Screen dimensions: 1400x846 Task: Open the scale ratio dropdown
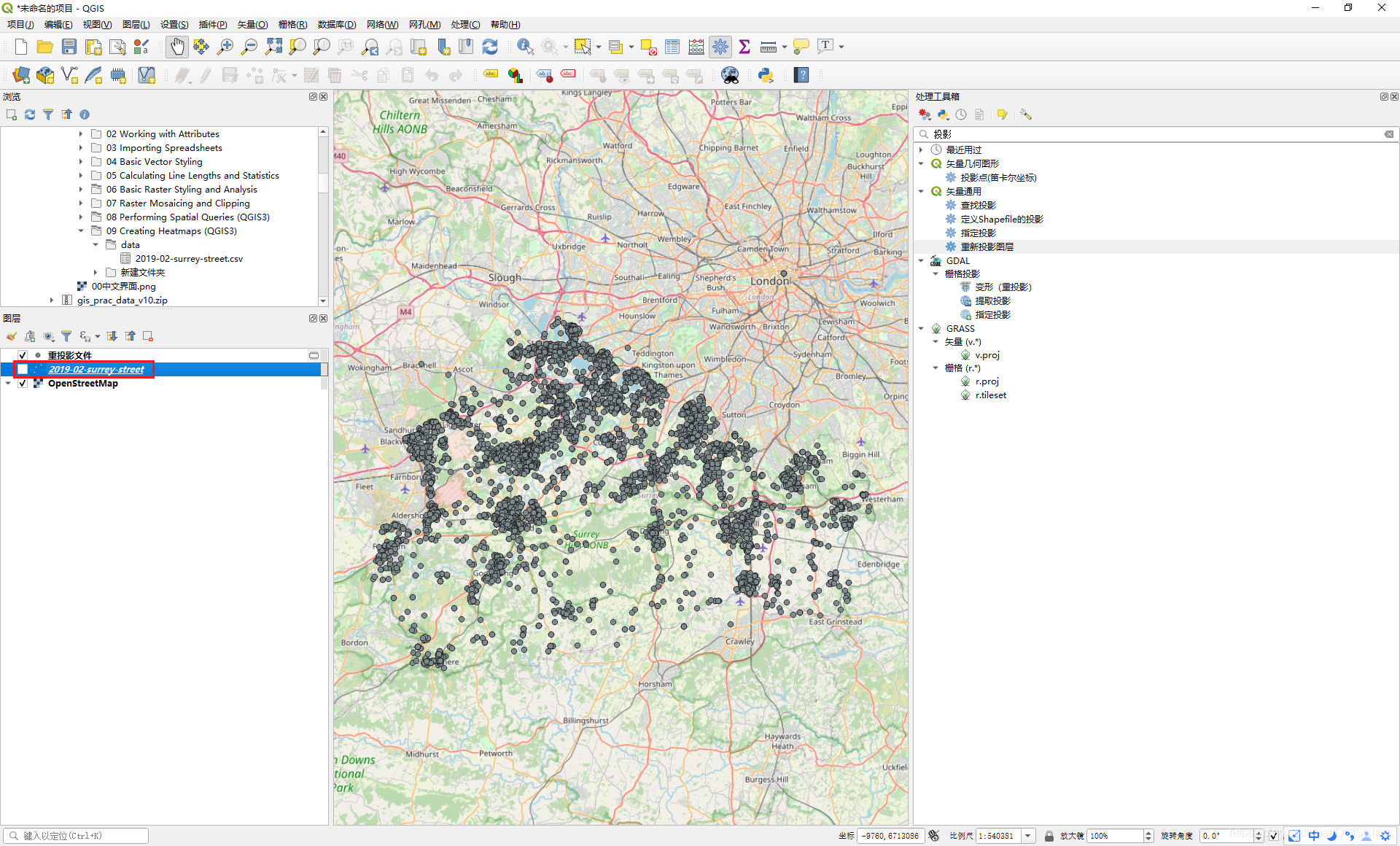pos(1028,836)
